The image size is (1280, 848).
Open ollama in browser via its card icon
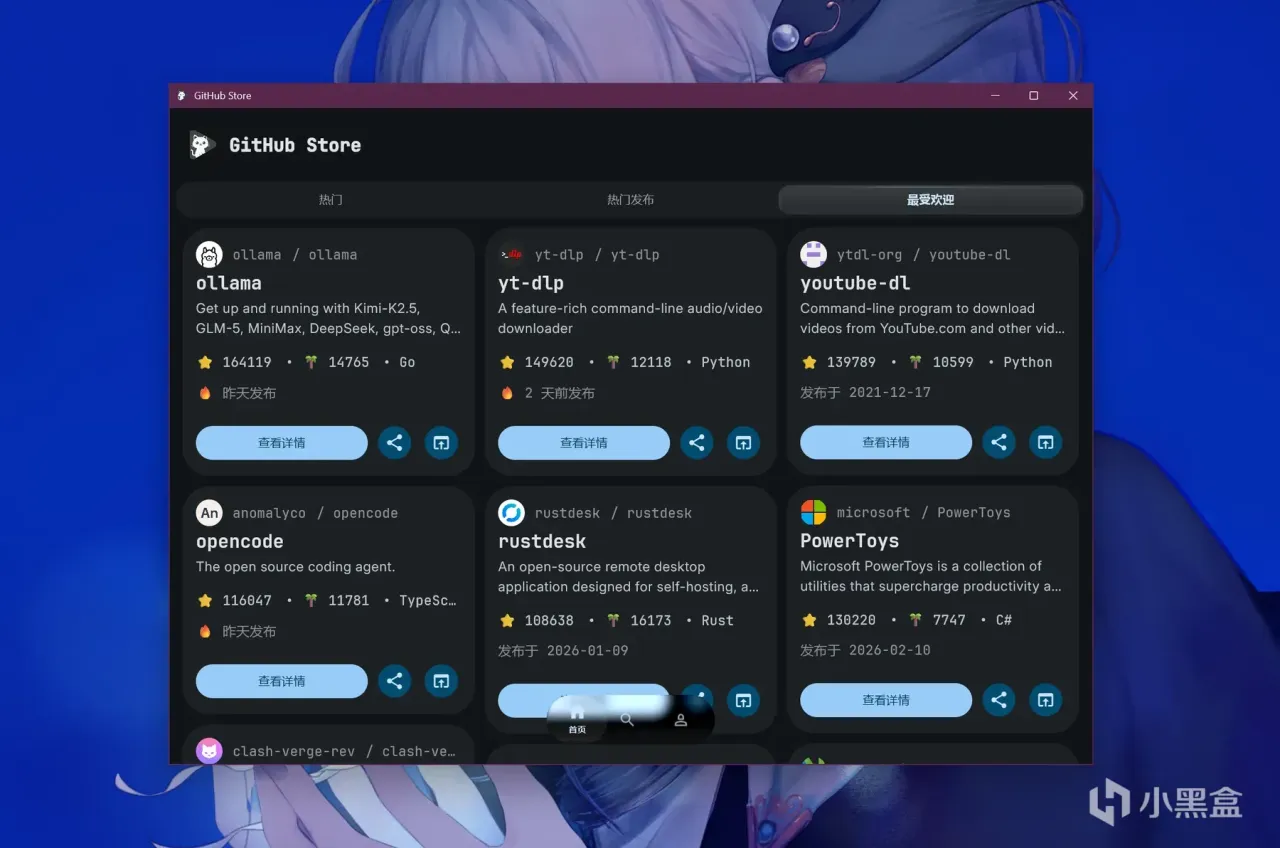coord(441,443)
